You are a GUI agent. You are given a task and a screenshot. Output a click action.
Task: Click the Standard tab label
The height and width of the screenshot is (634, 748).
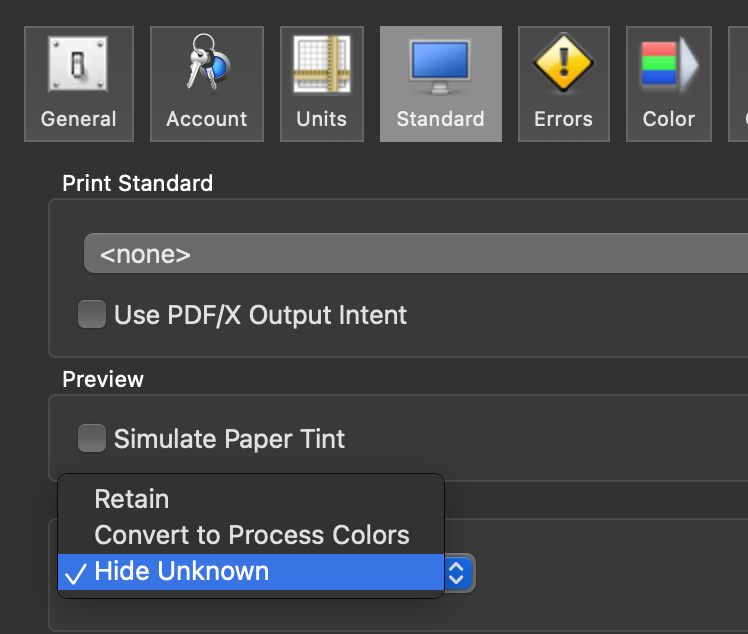pyautogui.click(x=440, y=119)
